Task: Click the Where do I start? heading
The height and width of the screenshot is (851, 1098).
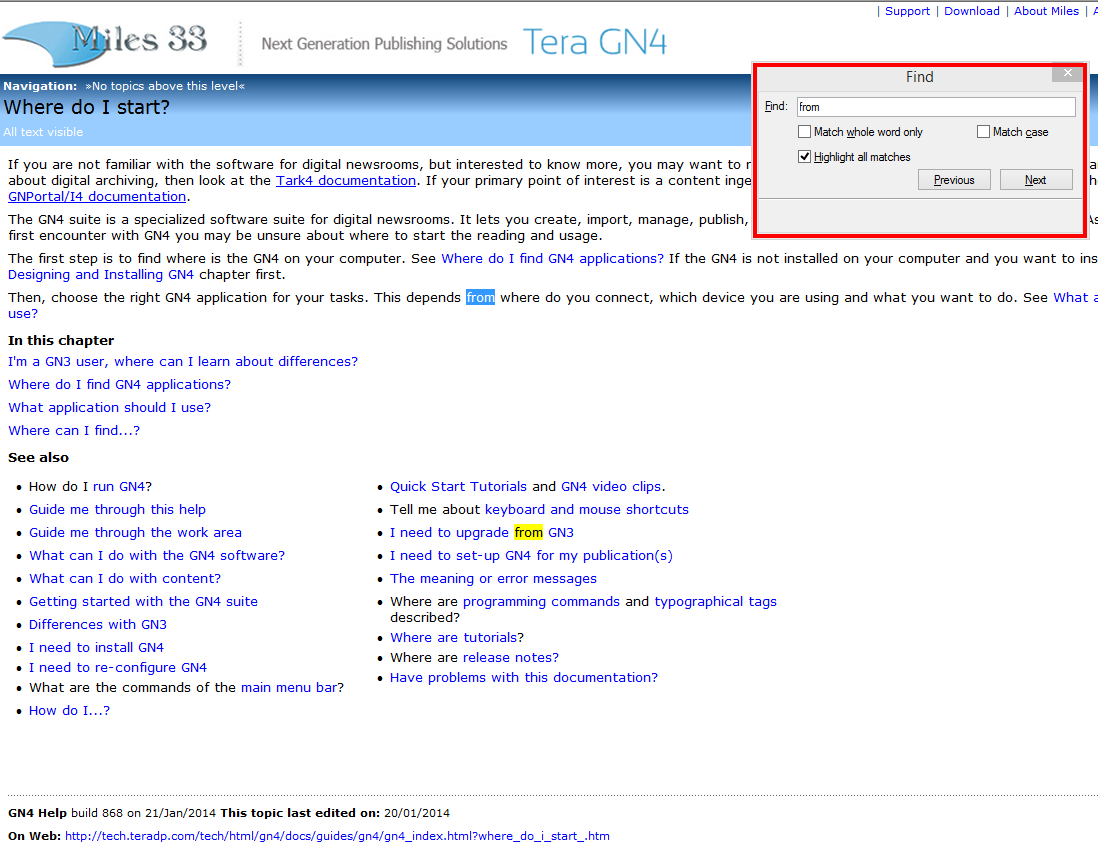Action: click(x=86, y=107)
